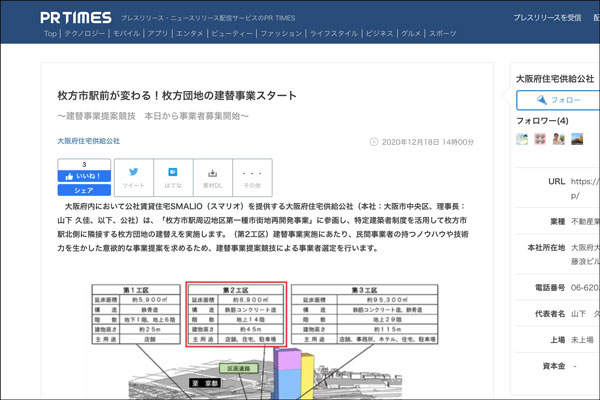600x400 pixels.
Task: Open the 大阪府住宅供給公社 company link
Action: [88, 142]
